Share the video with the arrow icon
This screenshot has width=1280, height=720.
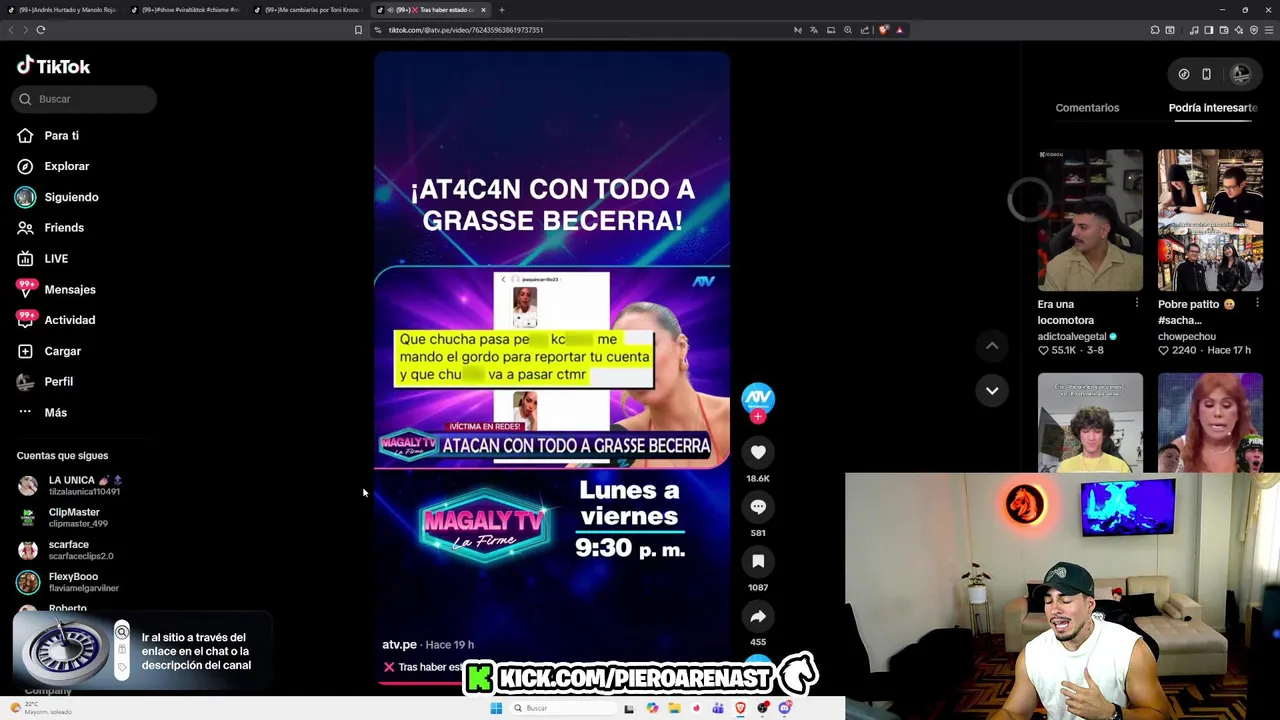[x=758, y=617]
